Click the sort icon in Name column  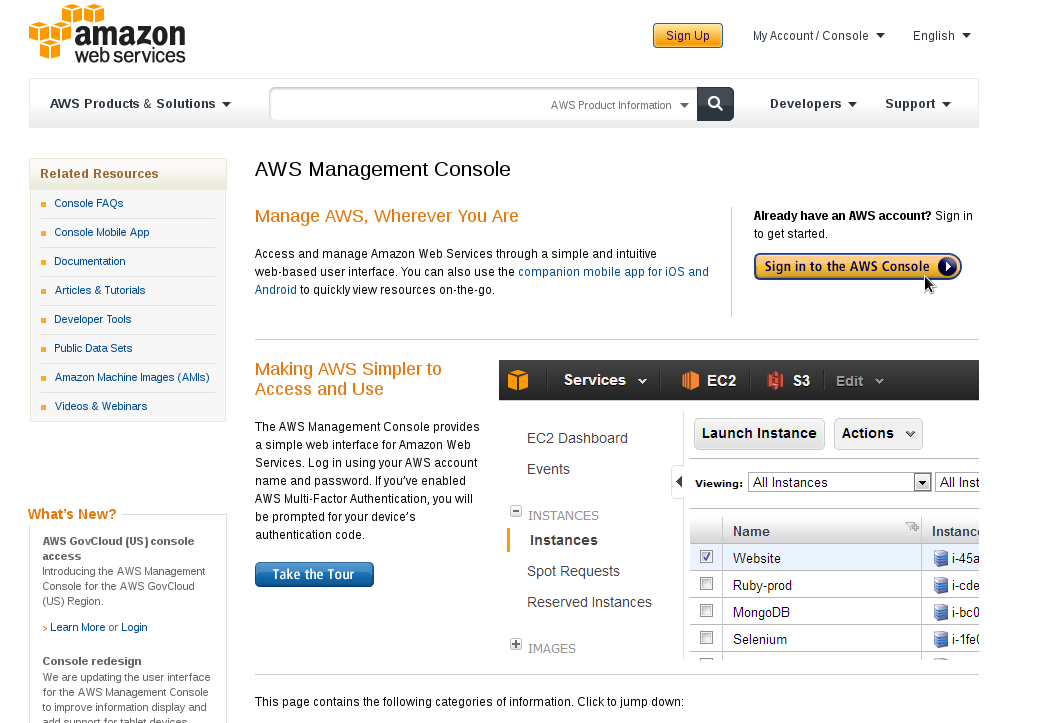pyautogui.click(x=911, y=527)
